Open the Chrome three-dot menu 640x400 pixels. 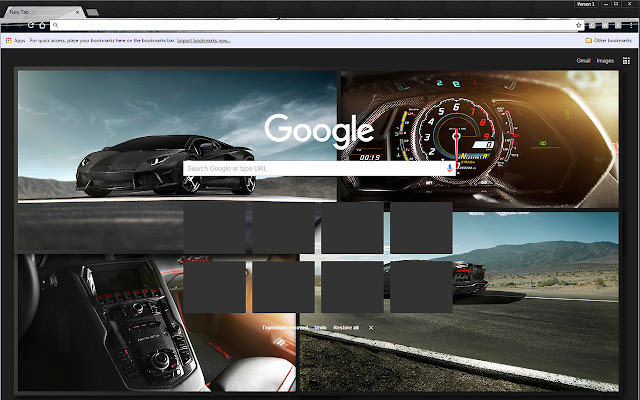coord(631,25)
